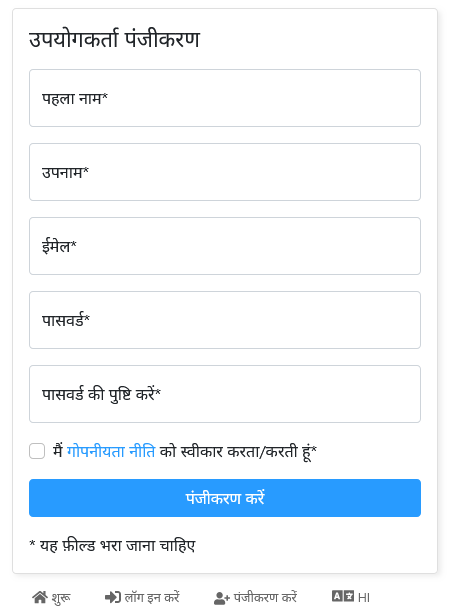Select the footer पंजीकरण करें nav item
This screenshot has height=610, width=450.
(x=256, y=597)
